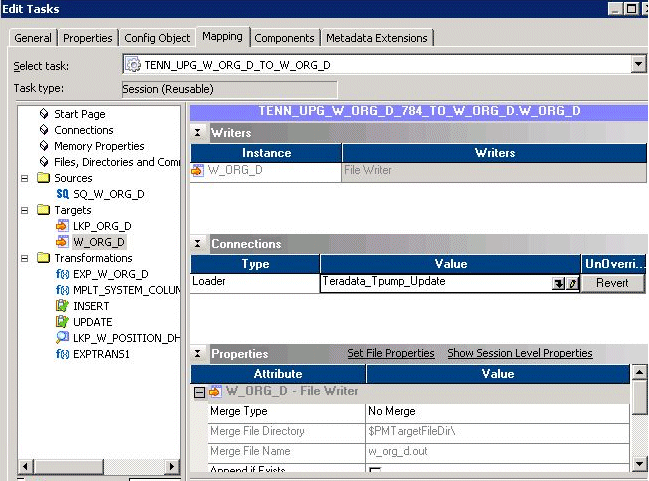This screenshot has width=649, height=481.
Task: Open the Config Object tab
Action: click(157, 38)
